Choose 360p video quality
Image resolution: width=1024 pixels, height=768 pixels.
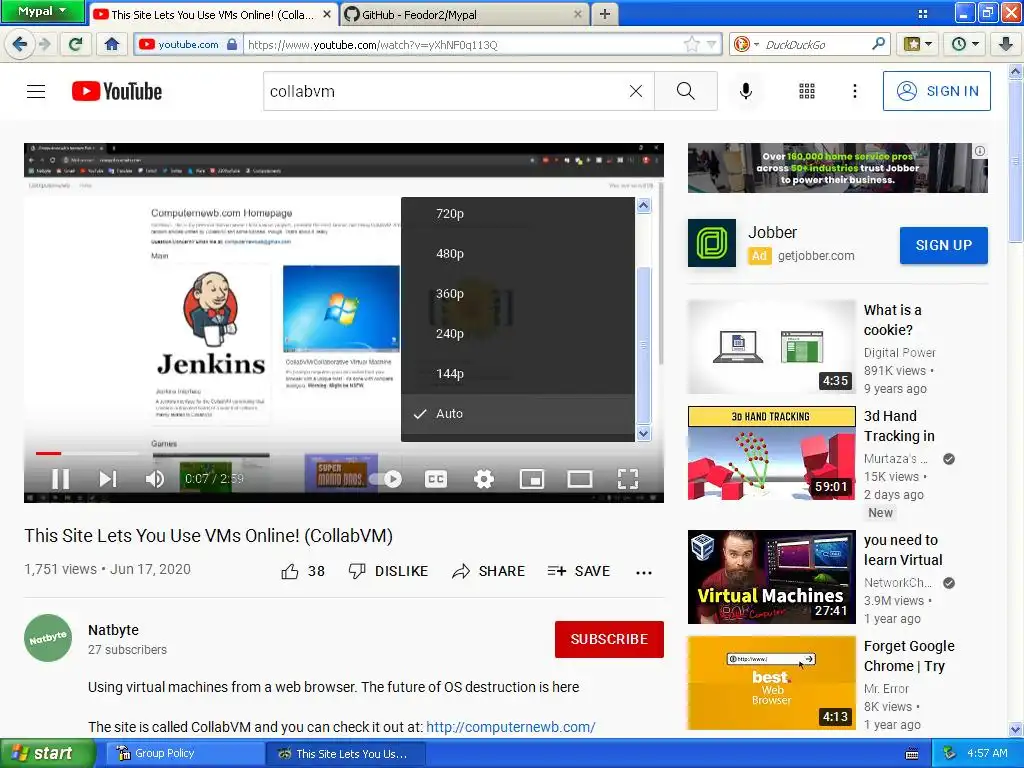[x=518, y=293]
